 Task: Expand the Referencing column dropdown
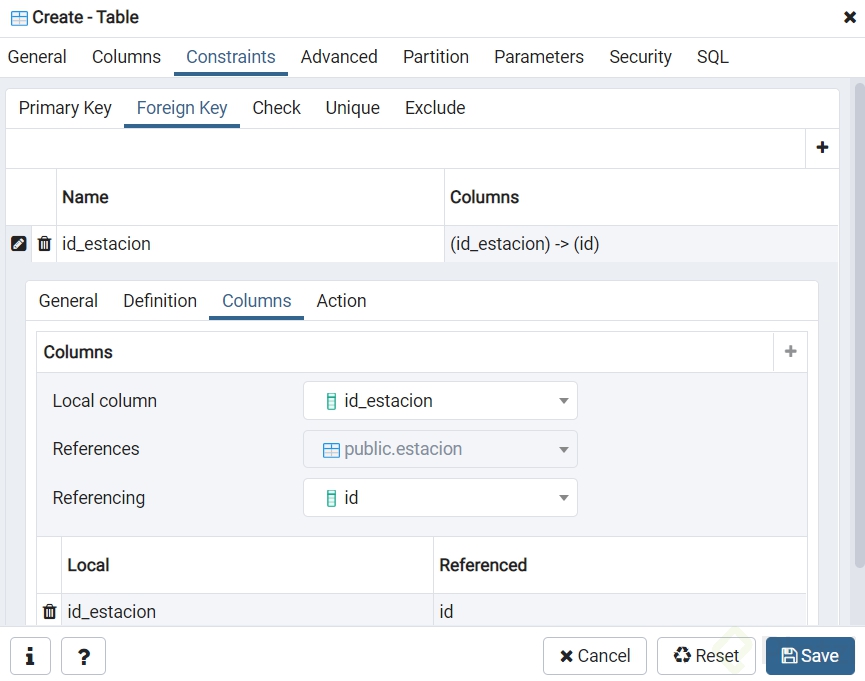[563, 498]
